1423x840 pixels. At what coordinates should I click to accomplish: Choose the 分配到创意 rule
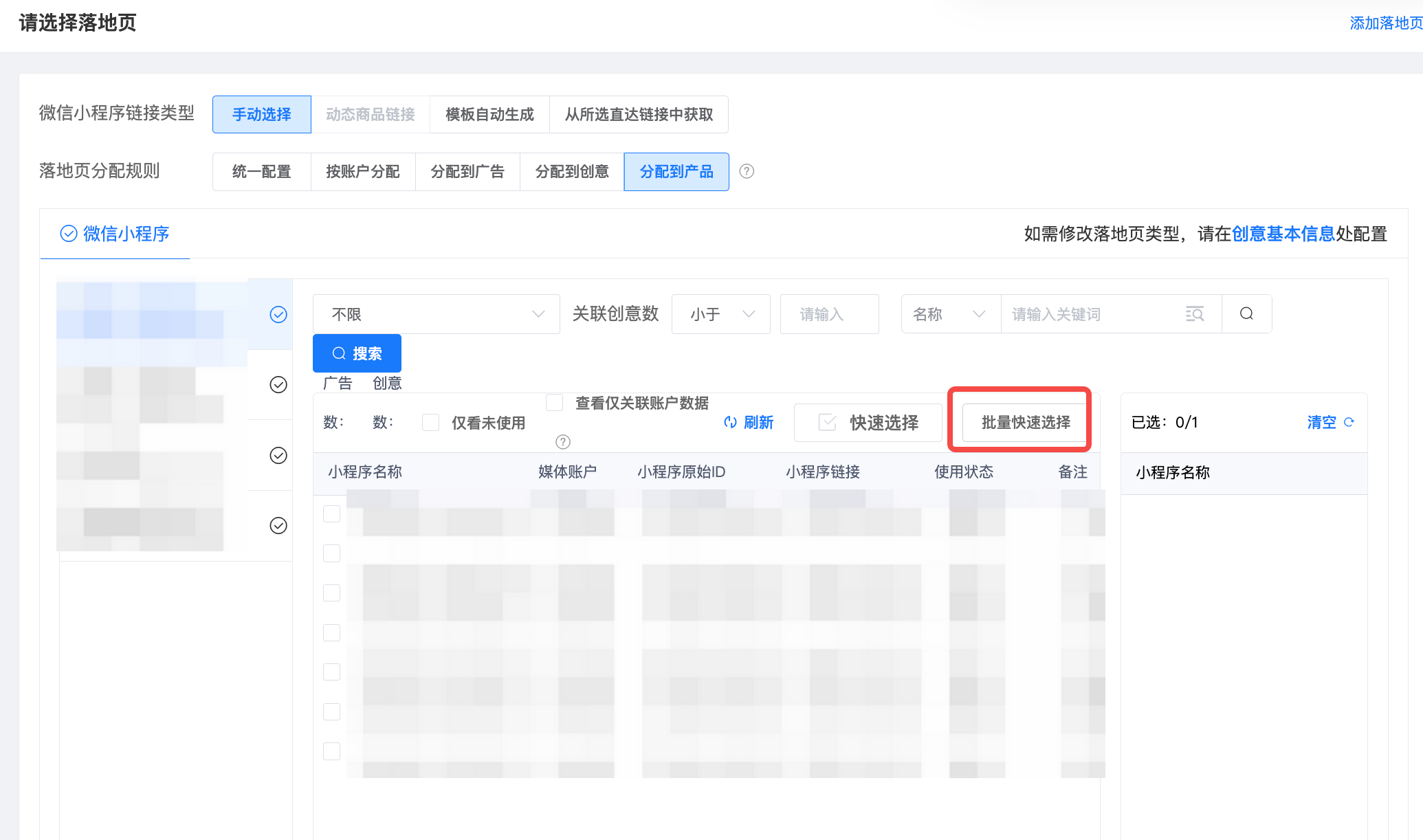tap(572, 172)
